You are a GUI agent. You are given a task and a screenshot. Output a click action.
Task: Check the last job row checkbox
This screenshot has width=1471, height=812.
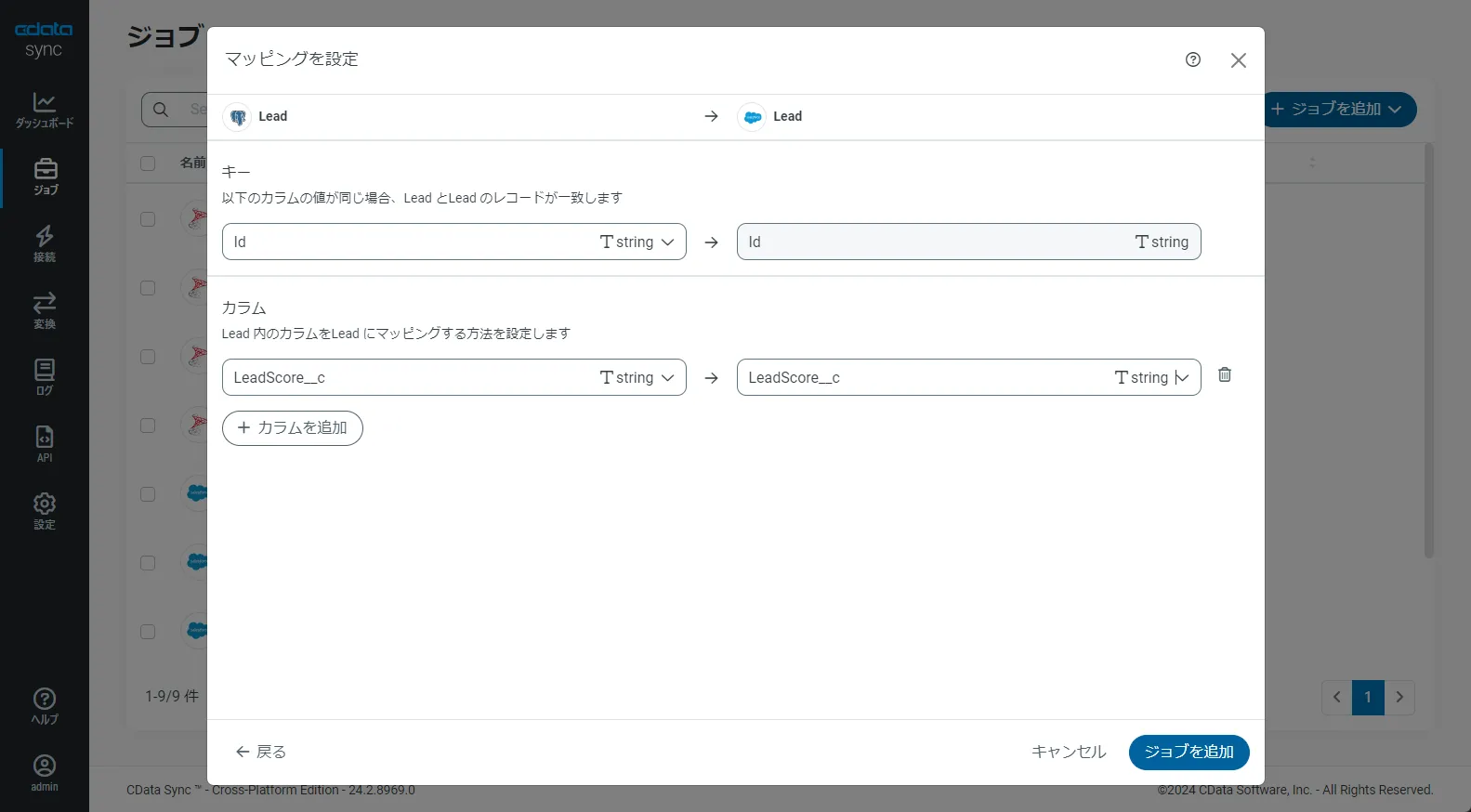click(x=148, y=632)
